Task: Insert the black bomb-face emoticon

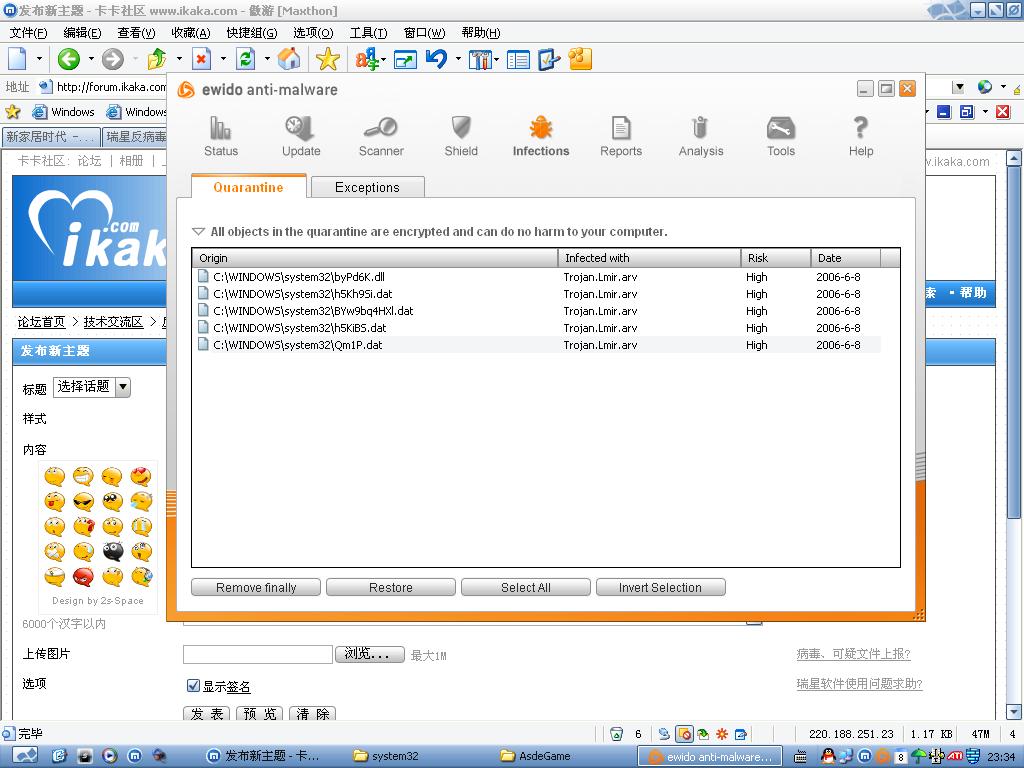Action: pos(113,552)
